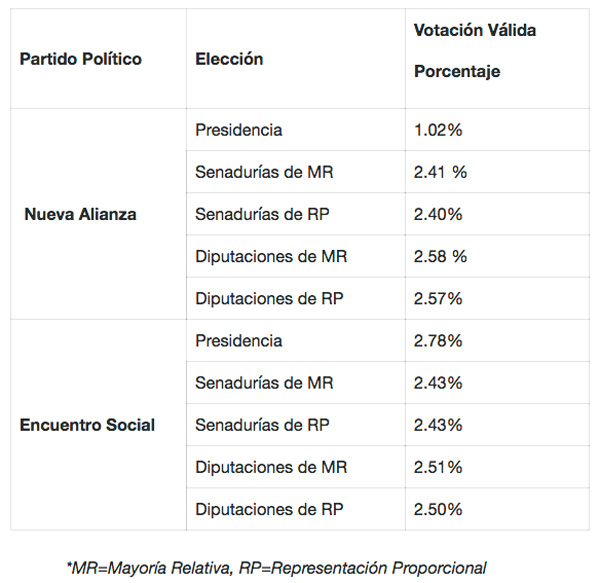Image resolution: width=600 pixels, height=583 pixels.
Task: Click the 2.57% Diputaciones de RP value
Action: pyautogui.click(x=438, y=298)
